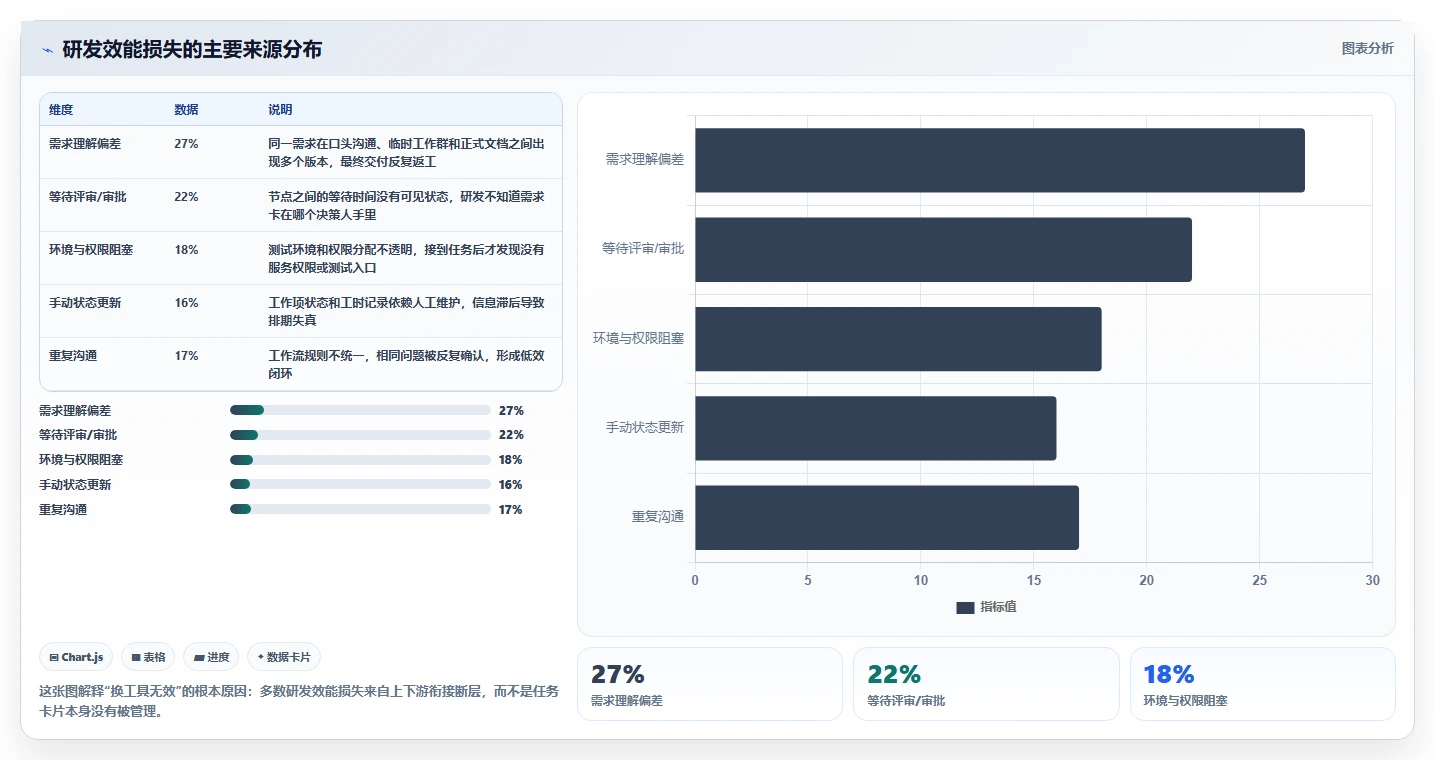Click the 说明 column header in the table

(x=280, y=110)
